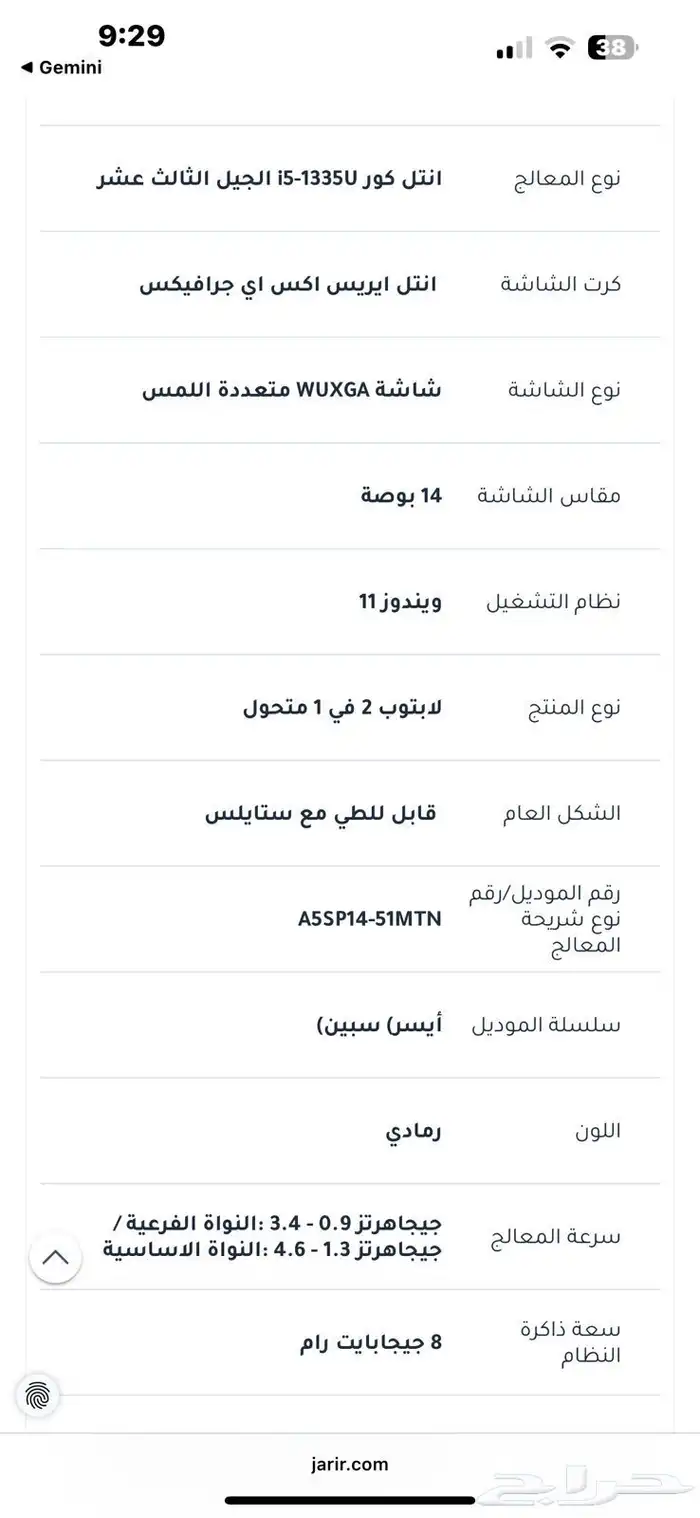Select the processor type row
Screen dimensions: 700x1518
350,178
